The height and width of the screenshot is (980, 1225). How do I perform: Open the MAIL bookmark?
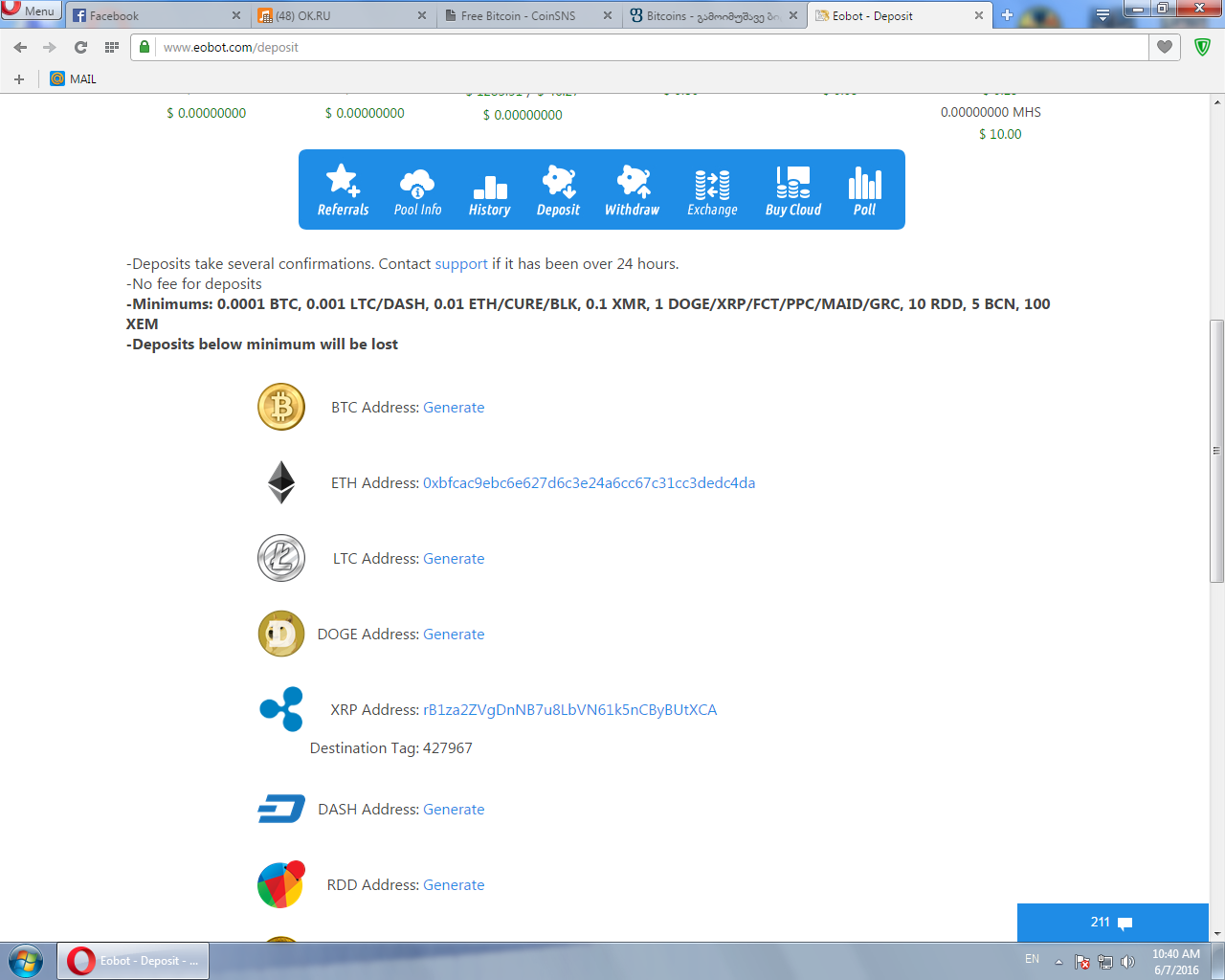pyautogui.click(x=73, y=78)
